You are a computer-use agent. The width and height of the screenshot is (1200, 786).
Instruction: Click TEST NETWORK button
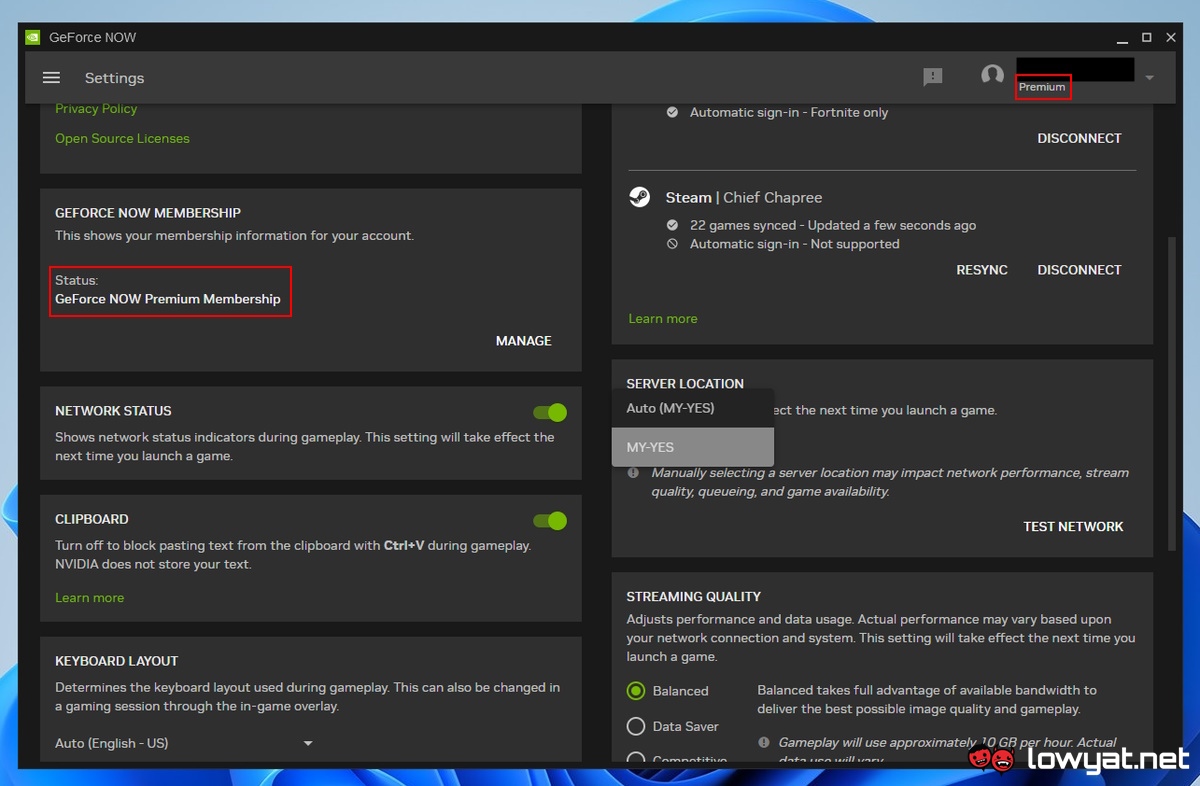pos(1073,526)
